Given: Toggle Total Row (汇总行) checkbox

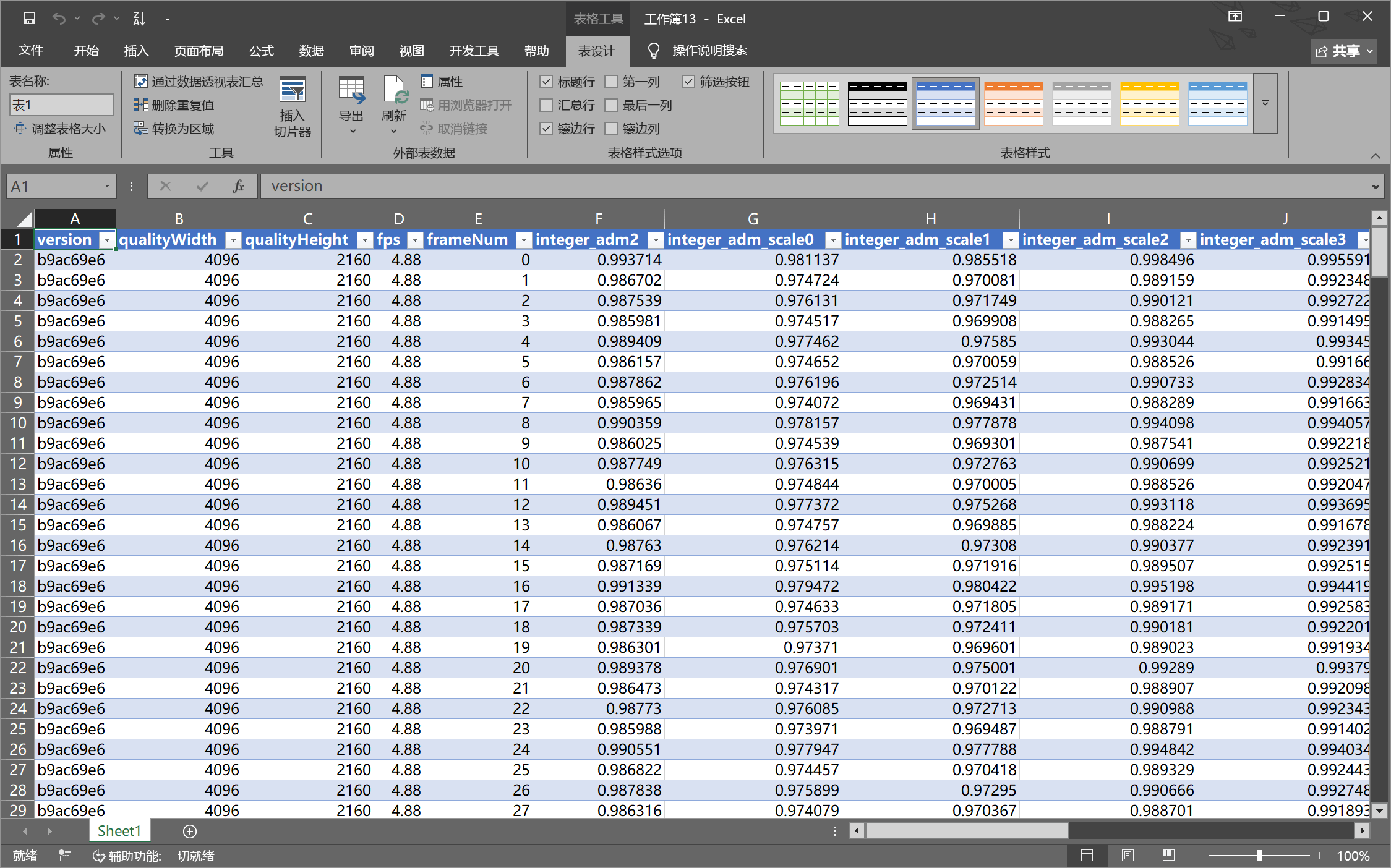Looking at the screenshot, I should click(546, 105).
